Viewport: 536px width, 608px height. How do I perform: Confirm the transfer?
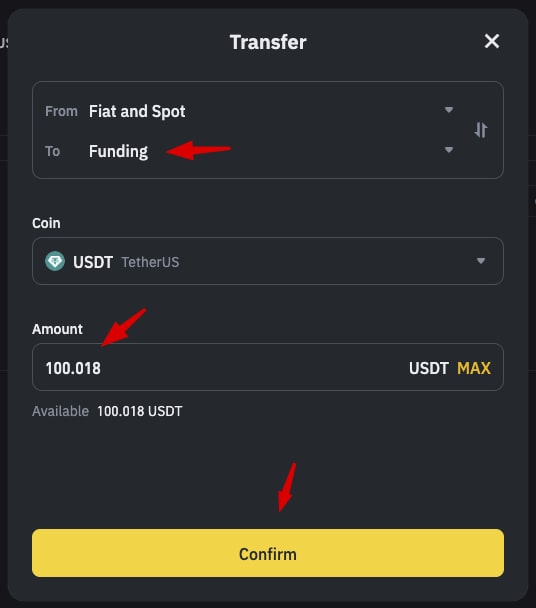click(x=268, y=553)
